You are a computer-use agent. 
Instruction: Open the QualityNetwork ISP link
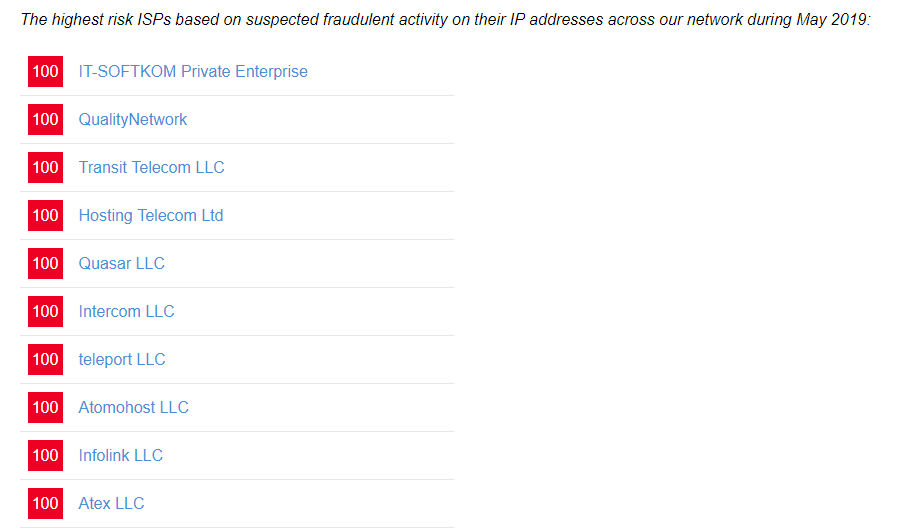pyautogui.click(x=133, y=120)
